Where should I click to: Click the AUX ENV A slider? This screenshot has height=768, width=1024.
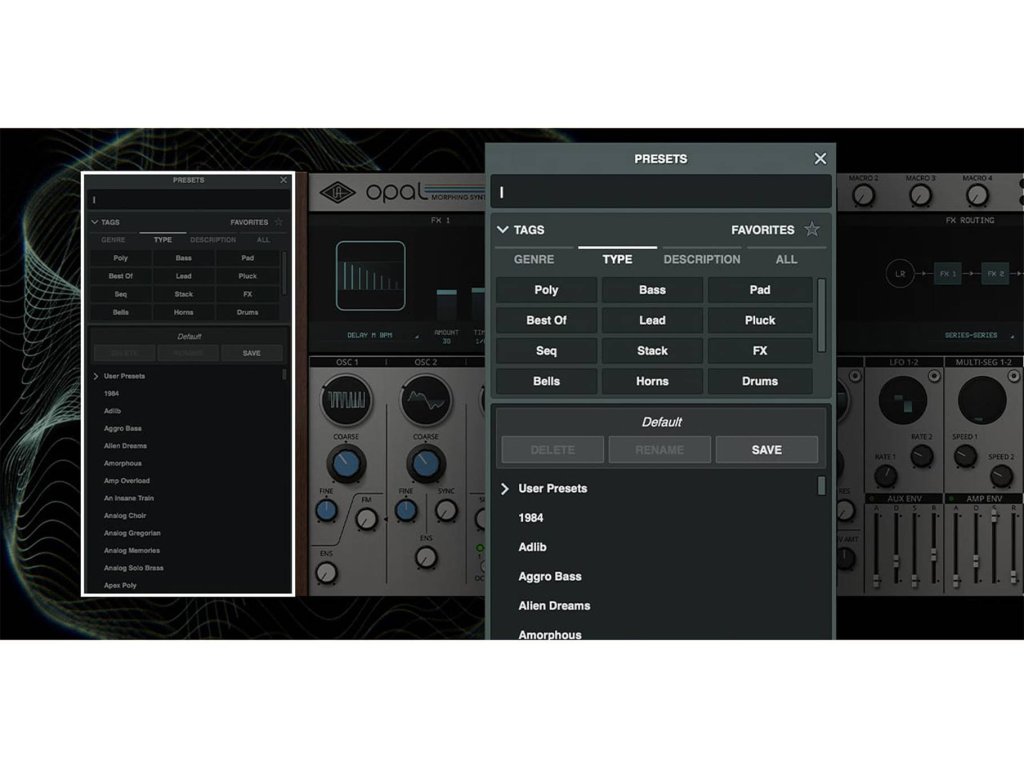876,580
